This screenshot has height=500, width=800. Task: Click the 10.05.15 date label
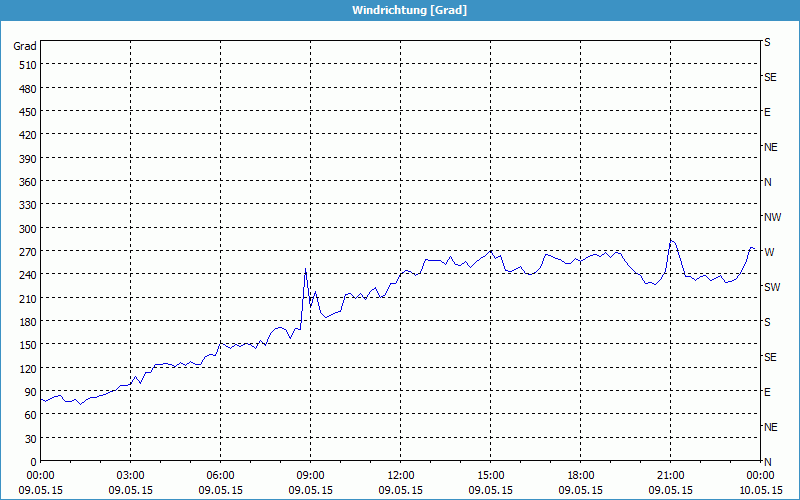(x=760, y=491)
